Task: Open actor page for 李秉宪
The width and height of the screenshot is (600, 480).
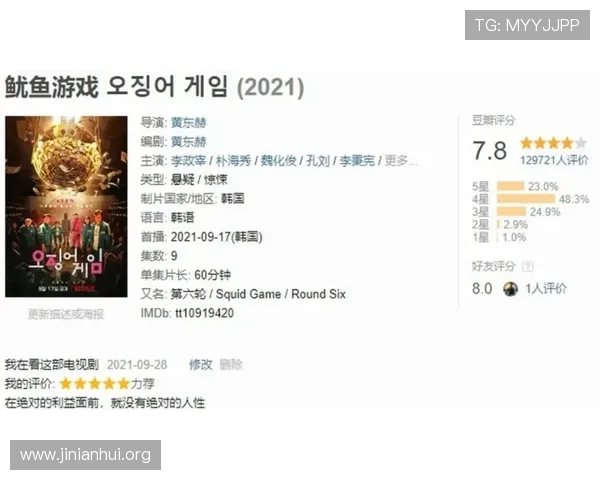Action: [357, 161]
